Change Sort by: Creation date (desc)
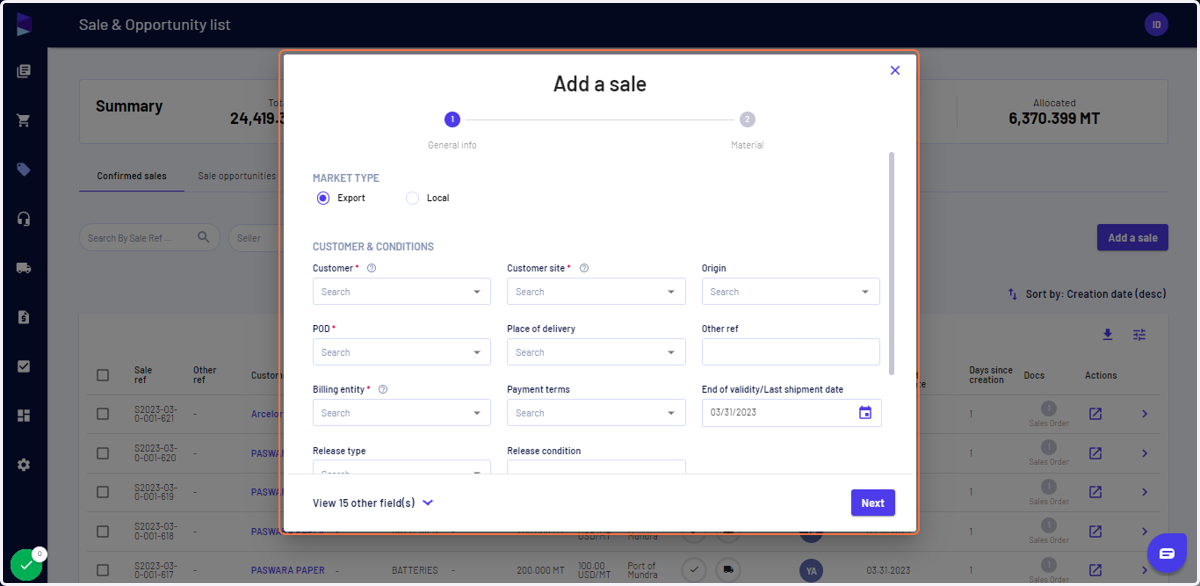1200x586 pixels. coord(1087,294)
